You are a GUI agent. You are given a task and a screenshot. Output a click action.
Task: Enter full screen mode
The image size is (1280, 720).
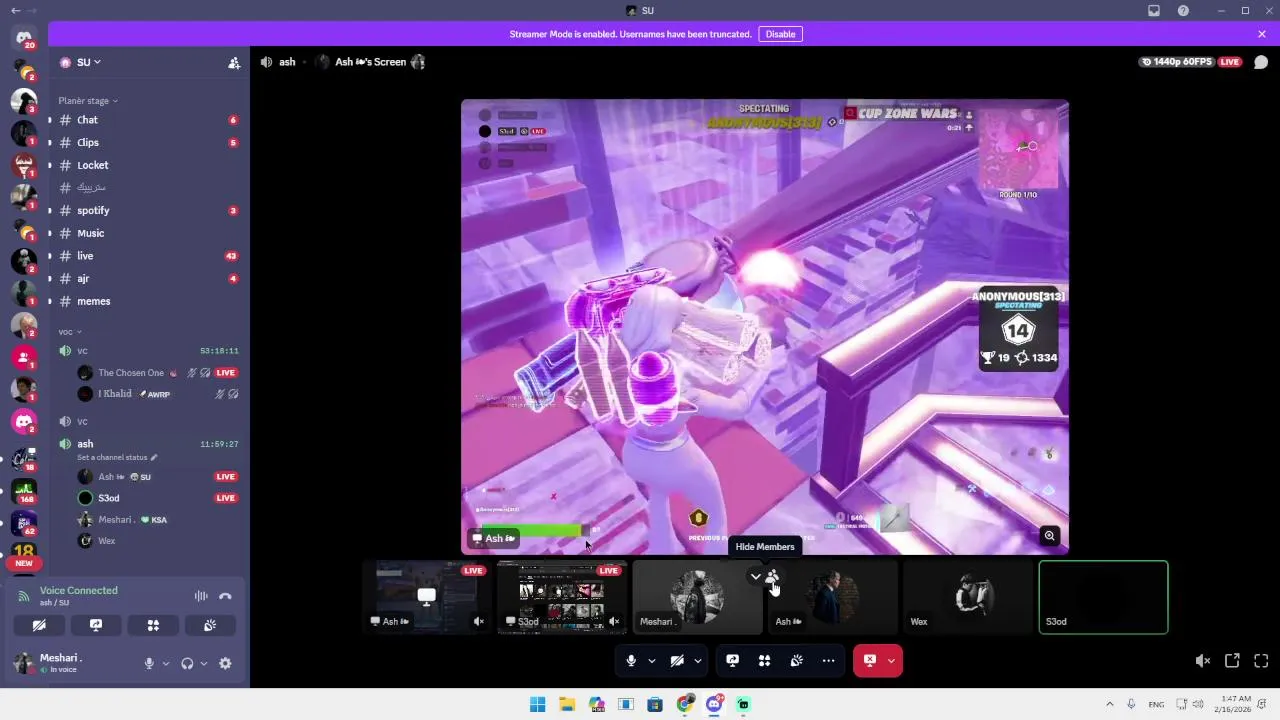coord(1261,660)
